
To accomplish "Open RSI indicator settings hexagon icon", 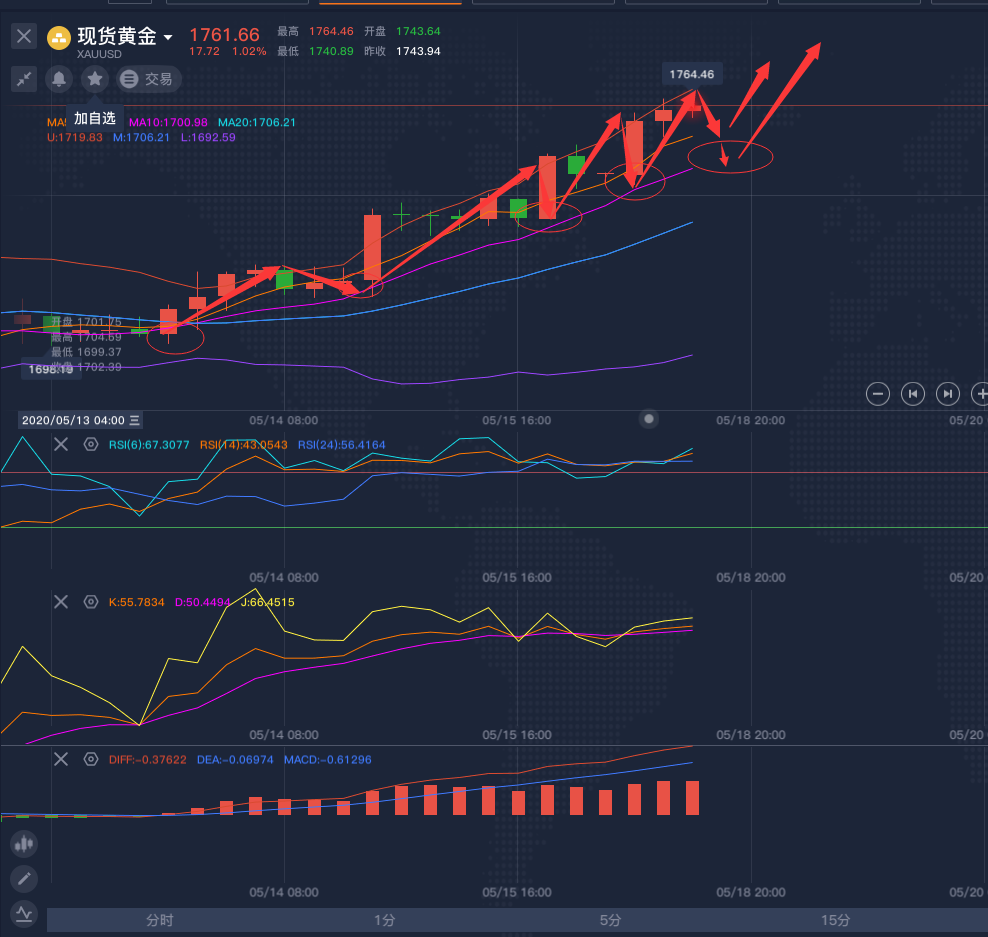I will [91, 445].
